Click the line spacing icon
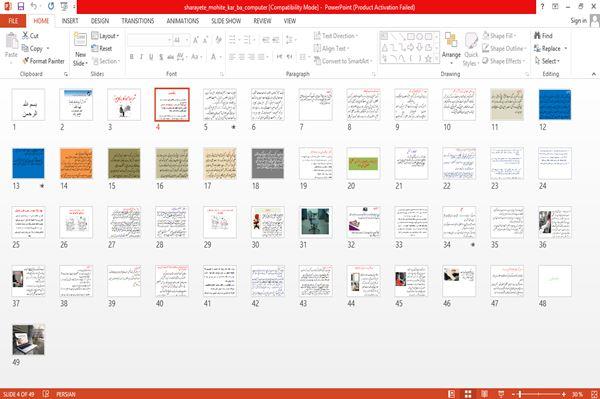 [290, 40]
